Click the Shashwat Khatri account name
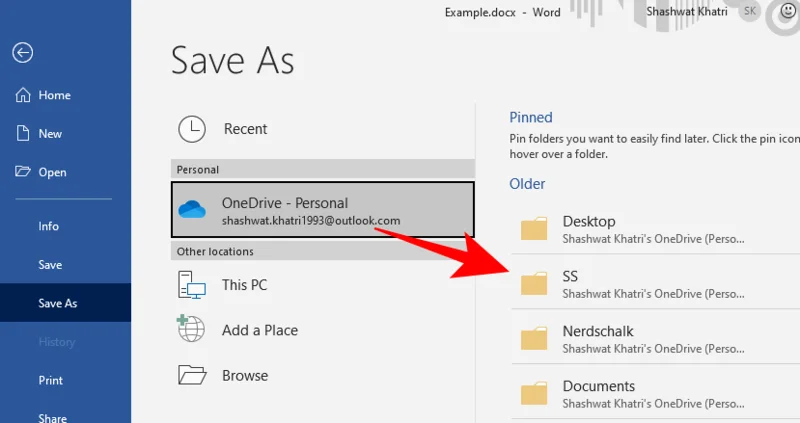The image size is (800, 423). 687,12
